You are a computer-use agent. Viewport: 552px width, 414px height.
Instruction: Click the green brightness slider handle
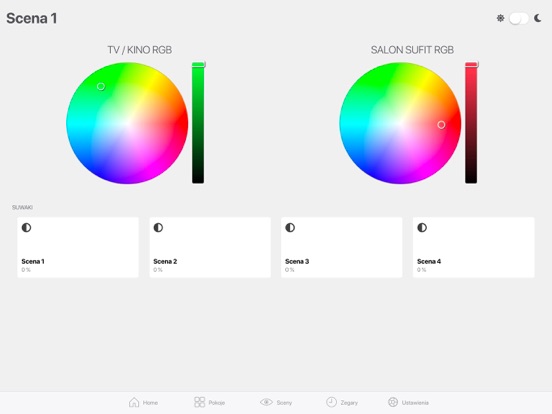click(199, 64)
